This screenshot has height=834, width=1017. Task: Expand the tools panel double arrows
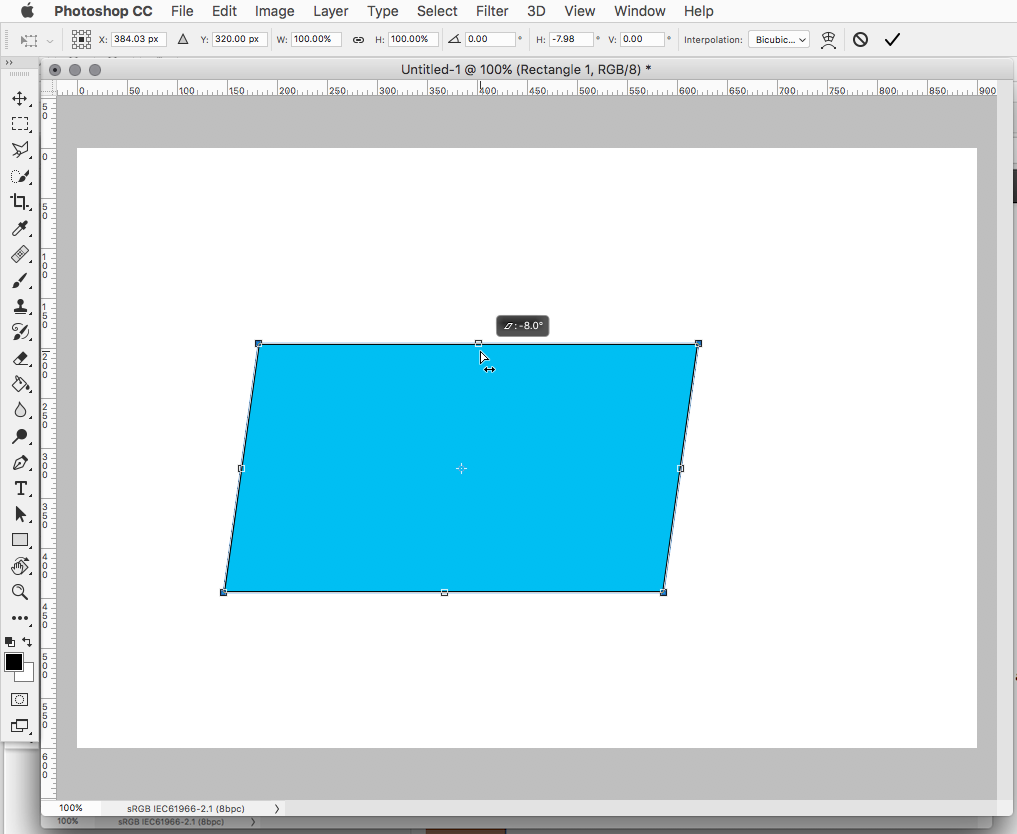point(8,62)
